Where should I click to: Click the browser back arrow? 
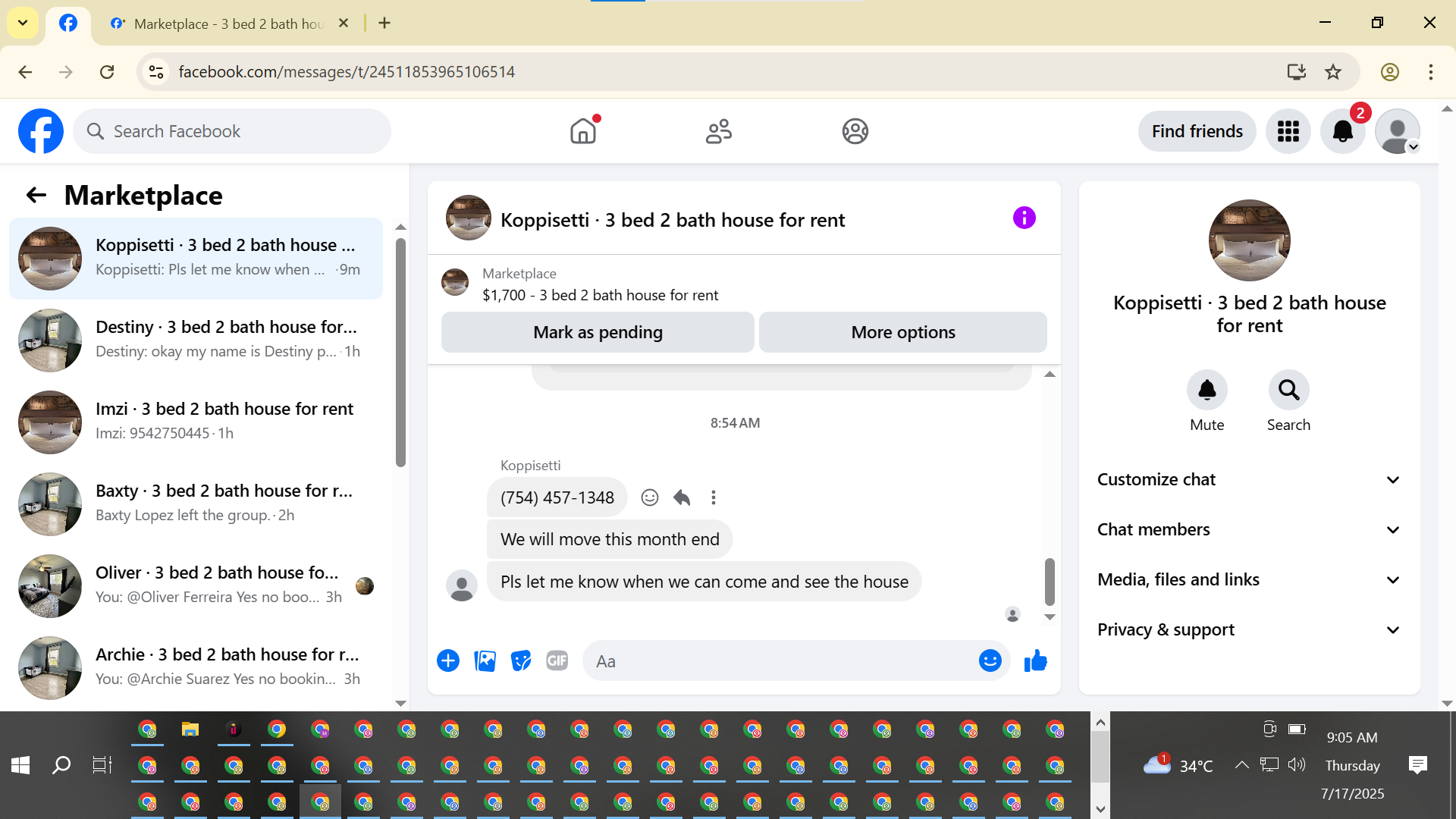tap(25, 72)
